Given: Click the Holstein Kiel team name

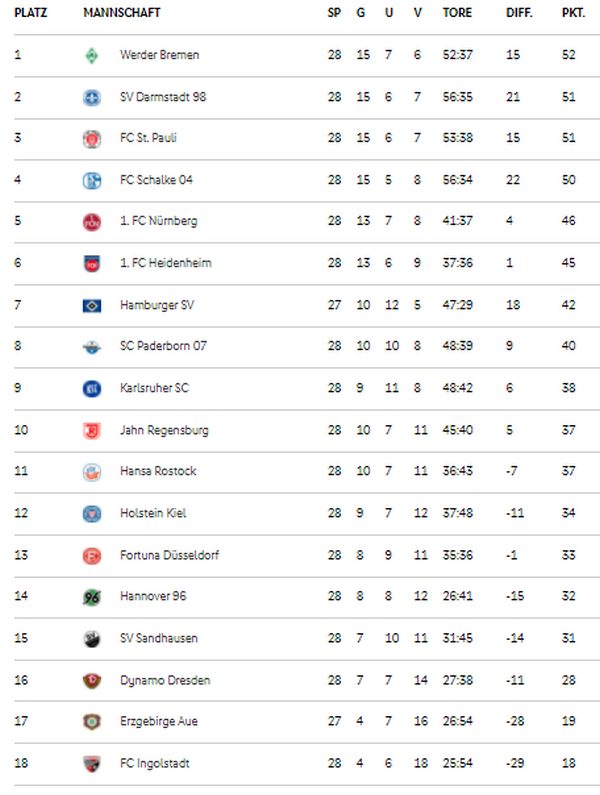Looking at the screenshot, I should (153, 513).
